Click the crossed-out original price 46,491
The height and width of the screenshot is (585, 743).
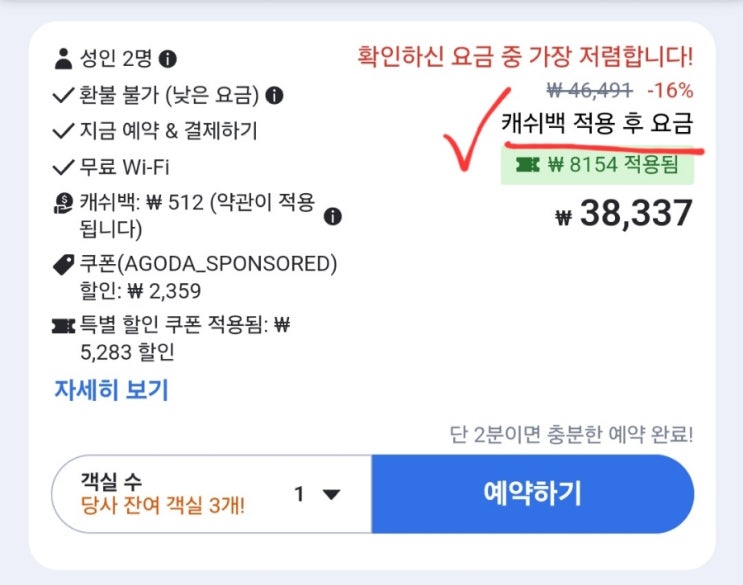click(587, 90)
